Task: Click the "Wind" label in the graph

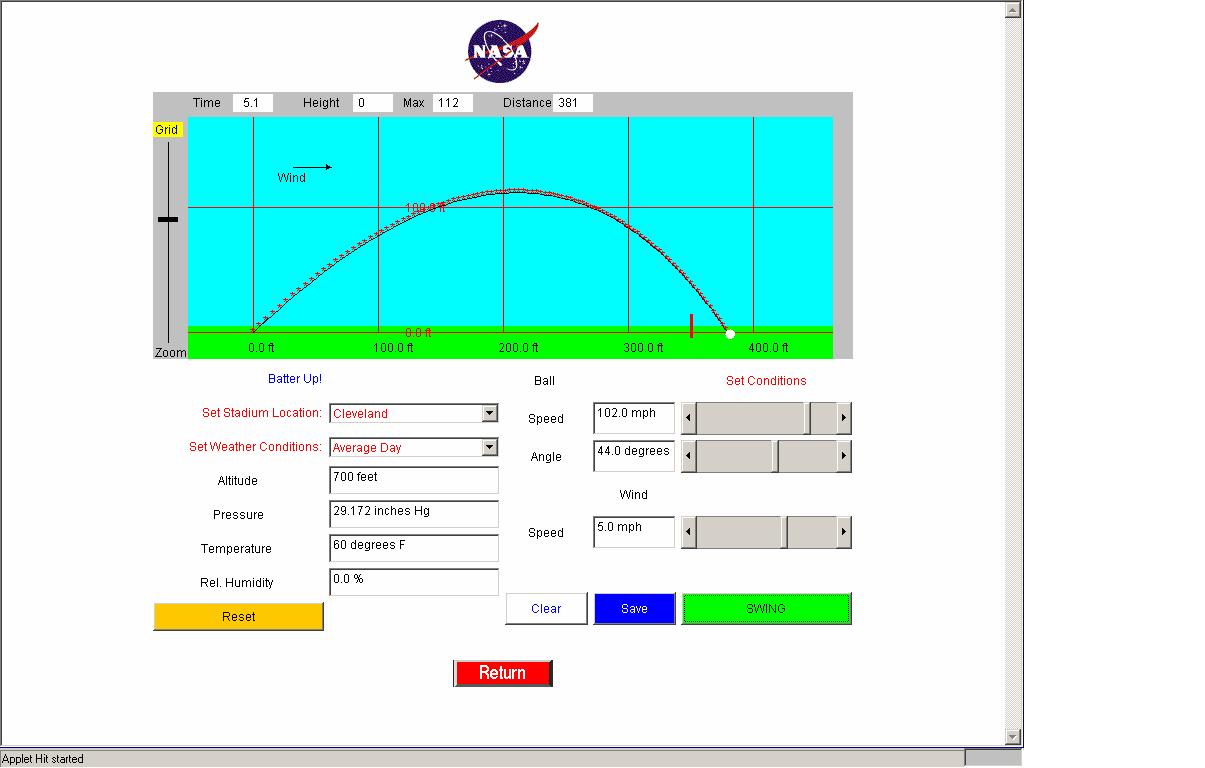Action: click(292, 178)
